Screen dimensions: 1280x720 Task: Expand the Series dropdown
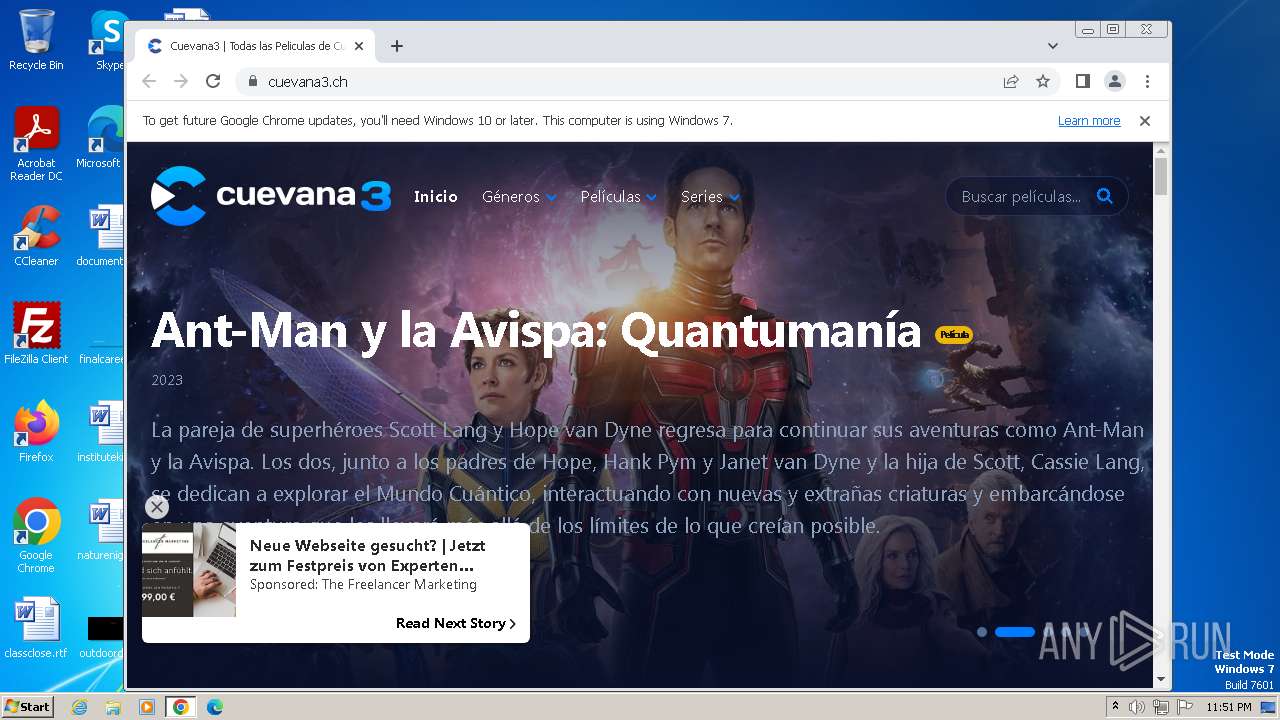tap(710, 197)
